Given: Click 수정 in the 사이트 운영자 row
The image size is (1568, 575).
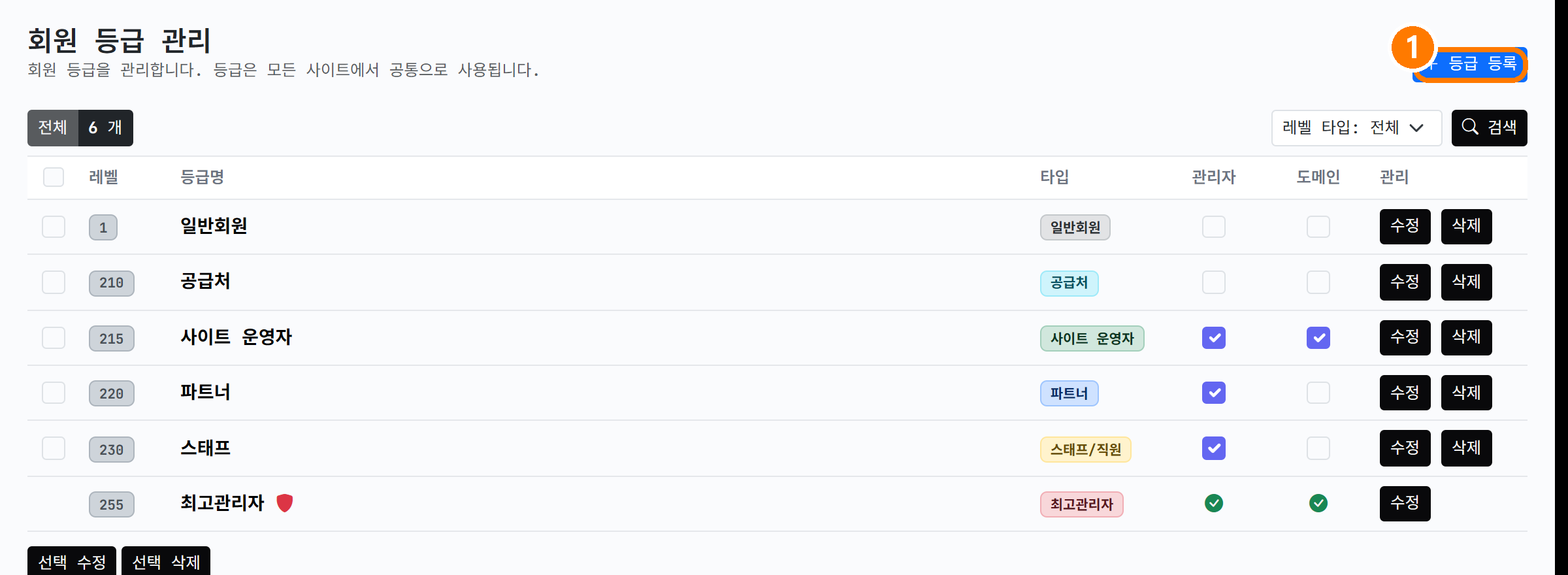Looking at the screenshot, I should pos(1405,337).
